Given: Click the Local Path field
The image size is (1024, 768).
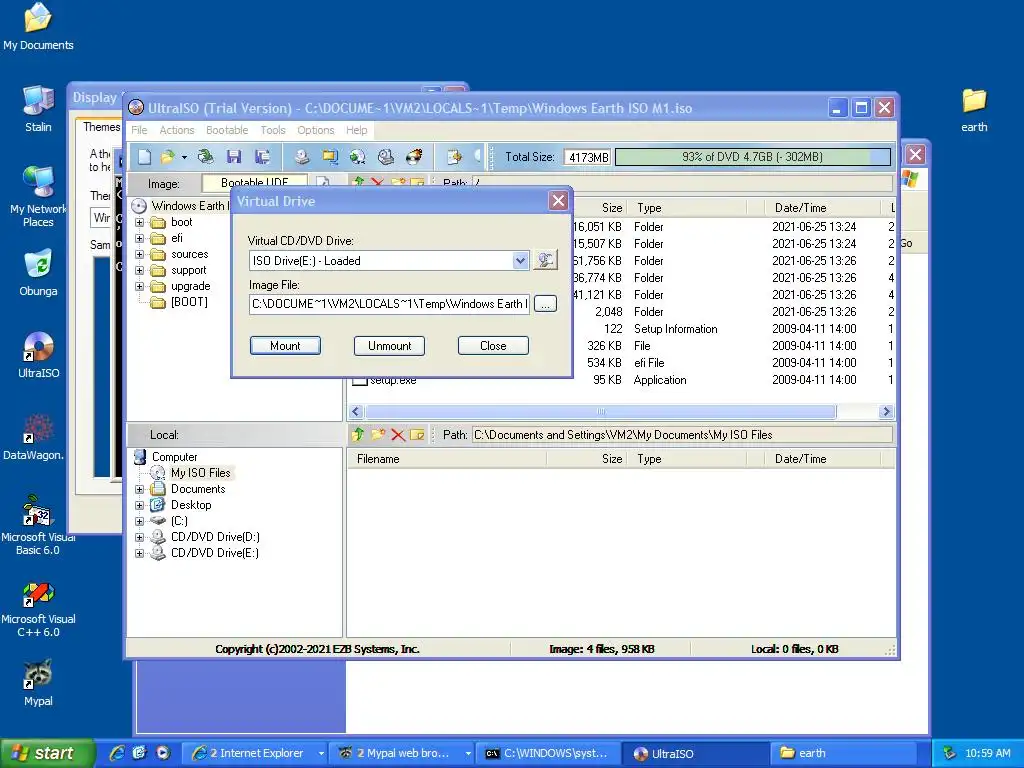Looking at the screenshot, I should click(x=682, y=435).
